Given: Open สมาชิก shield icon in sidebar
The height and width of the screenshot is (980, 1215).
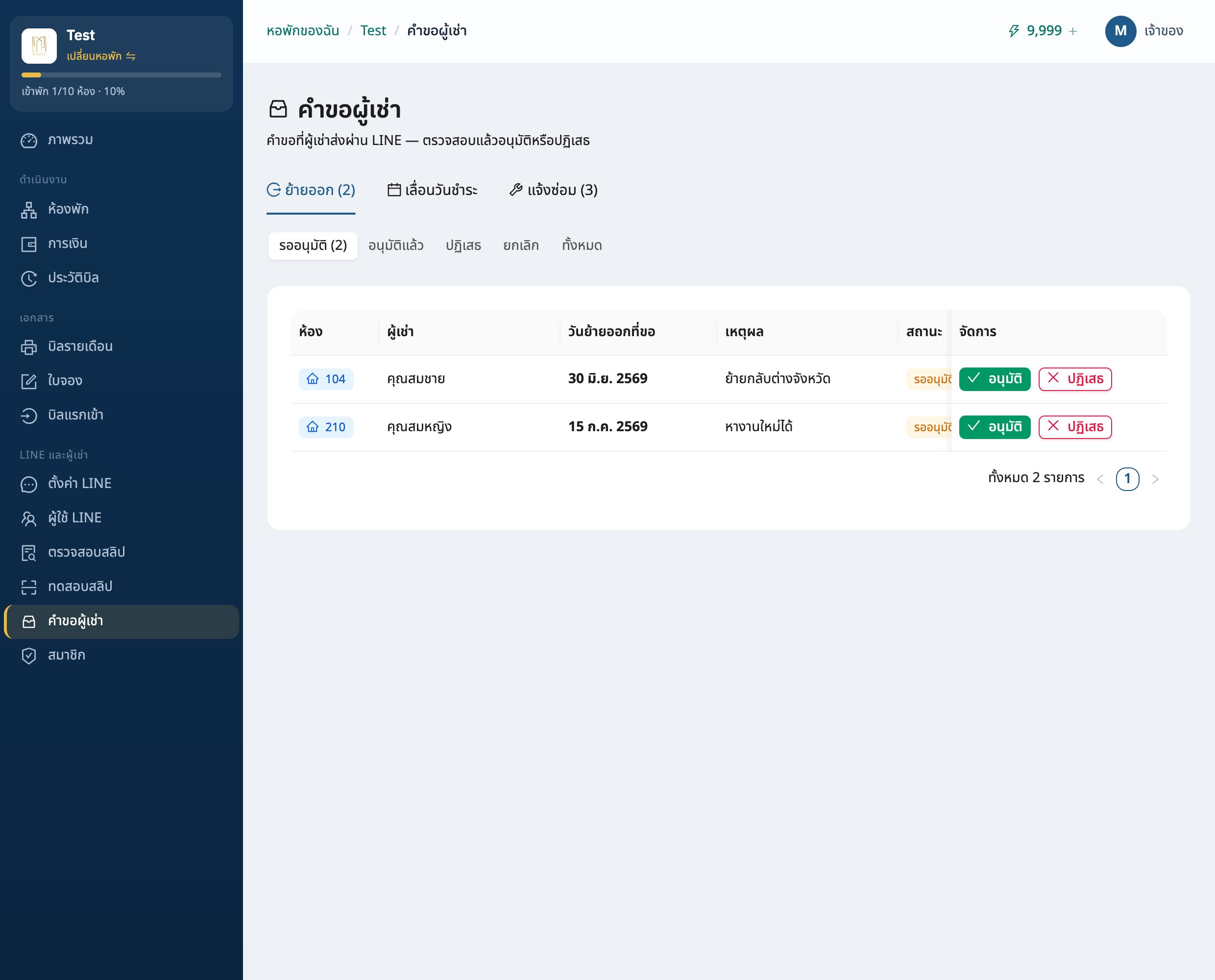Looking at the screenshot, I should coord(29,656).
